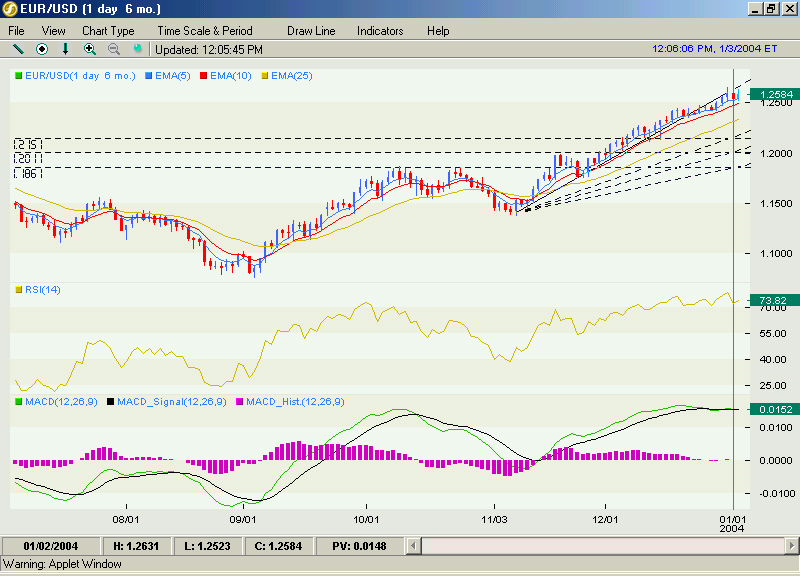This screenshot has height=576, width=800.
Task: Close the EUR/USD chart window
Action: pyautogui.click(x=789, y=9)
